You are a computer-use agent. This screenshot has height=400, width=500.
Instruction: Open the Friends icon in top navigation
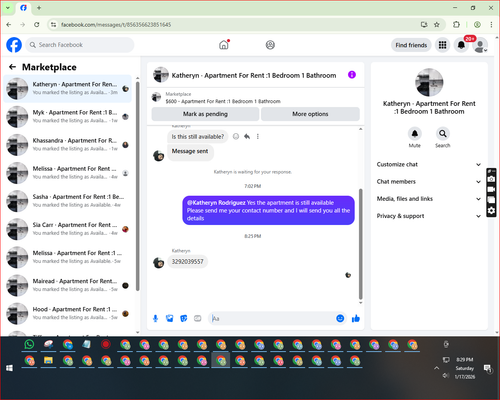coord(270,45)
